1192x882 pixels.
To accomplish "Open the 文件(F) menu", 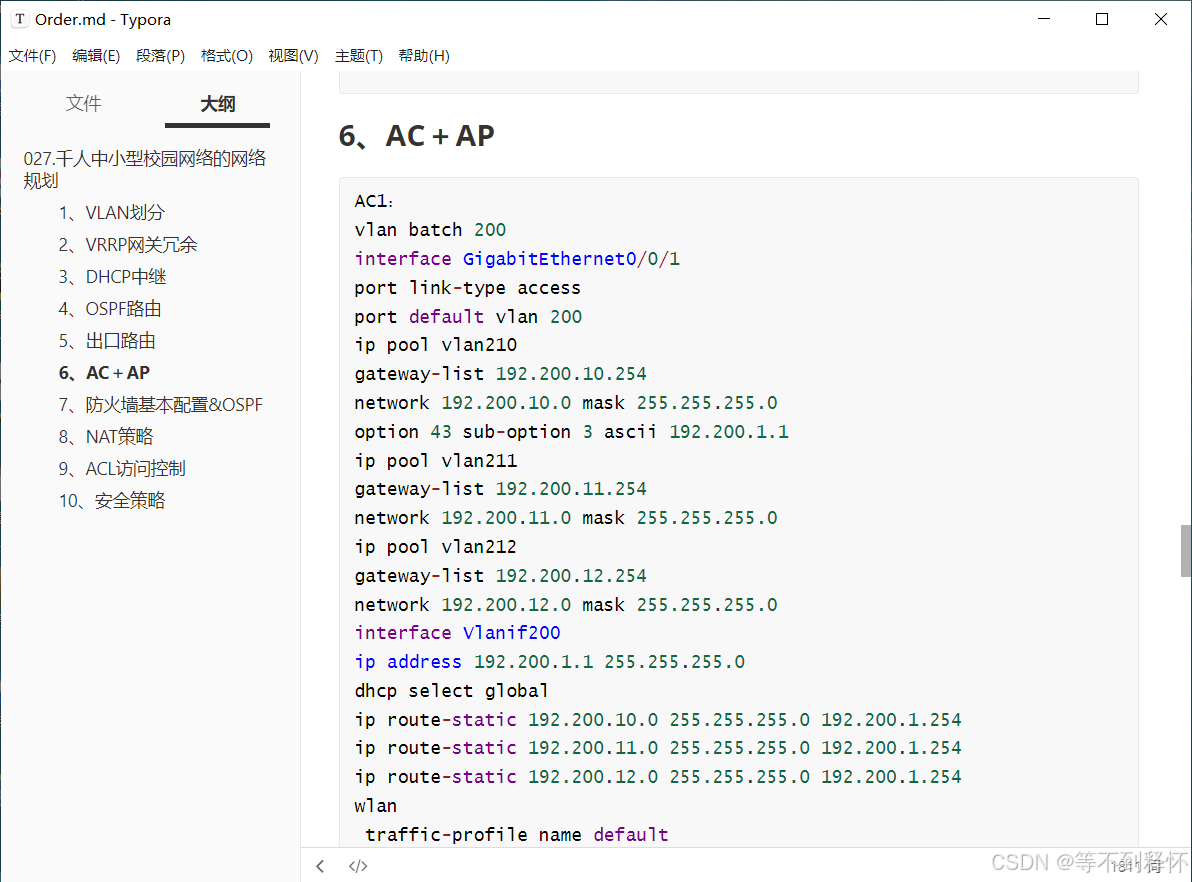I will [32, 56].
